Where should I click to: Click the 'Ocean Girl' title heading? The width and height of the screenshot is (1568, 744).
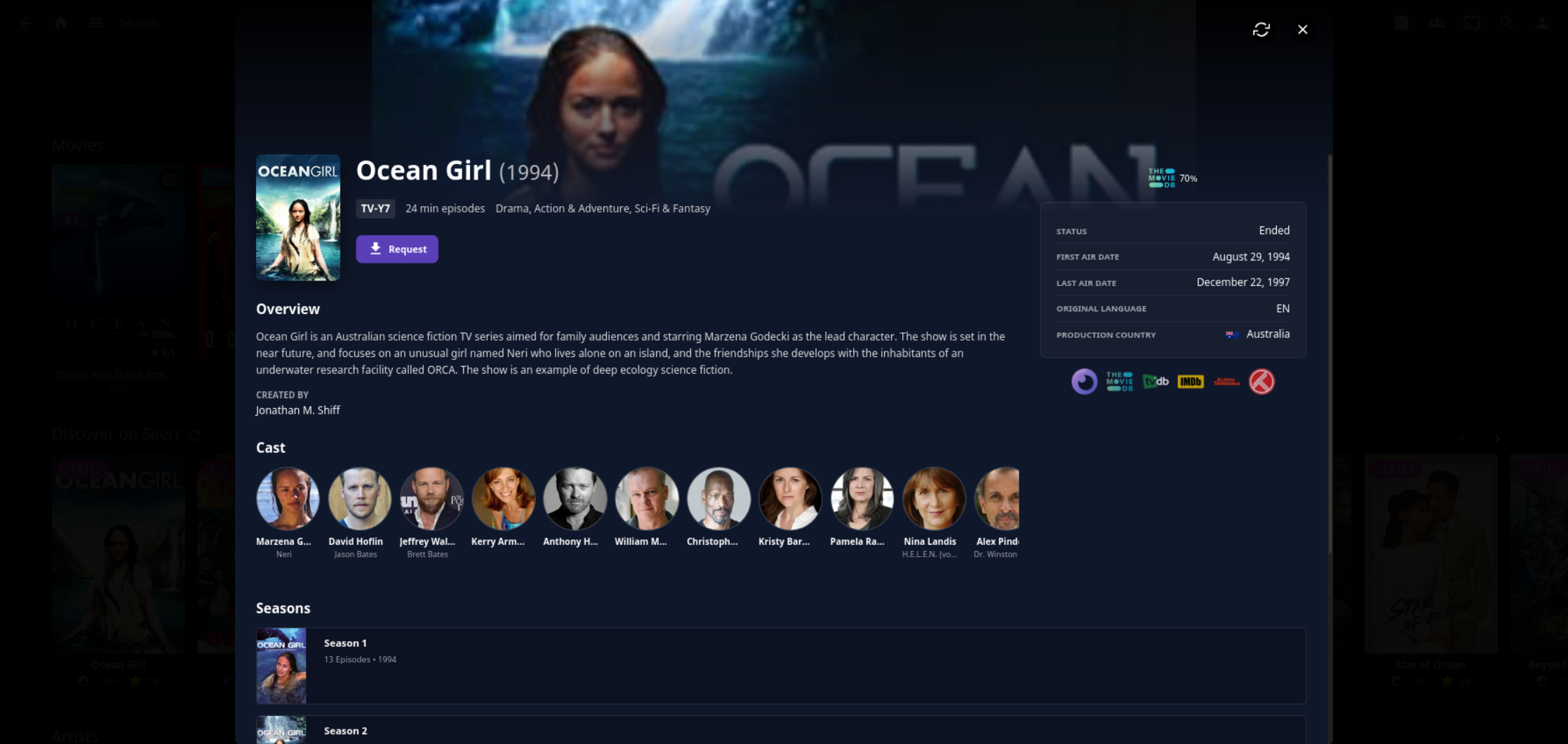tap(424, 170)
